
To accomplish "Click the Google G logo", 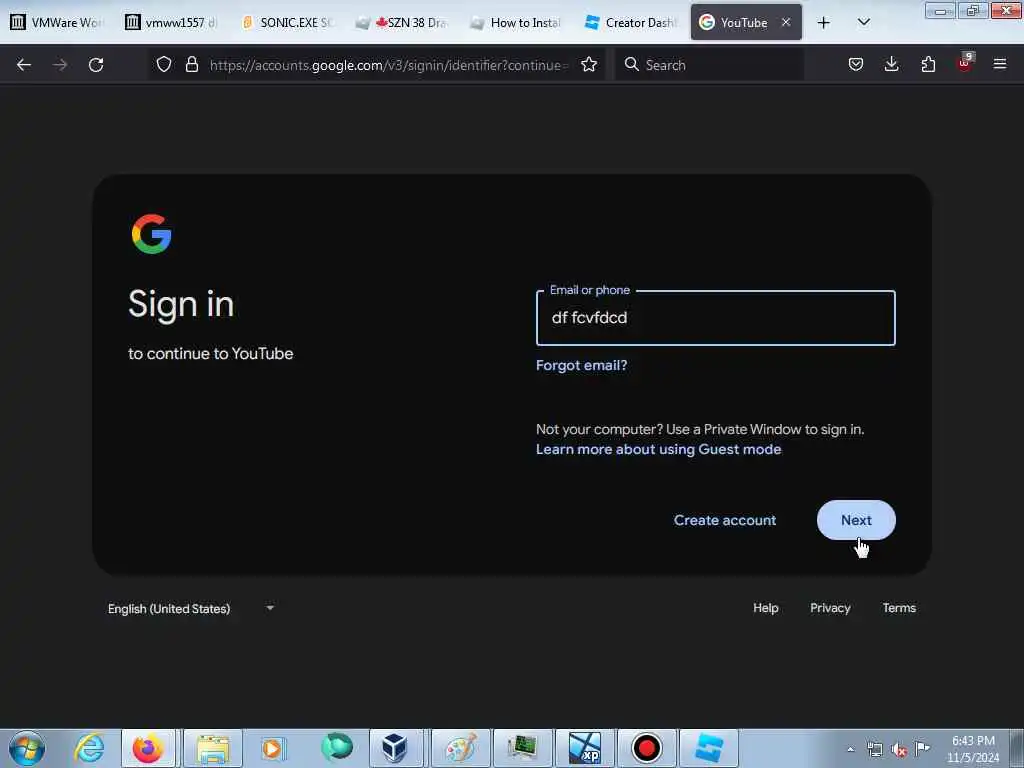I will 152,234.
